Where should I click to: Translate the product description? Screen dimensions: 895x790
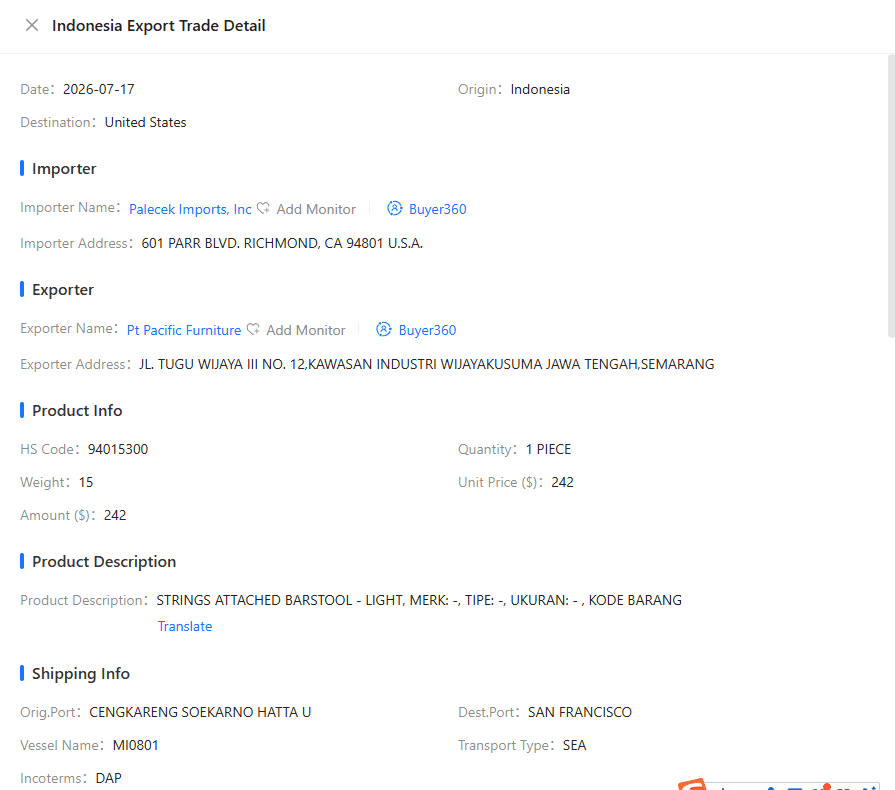185,626
